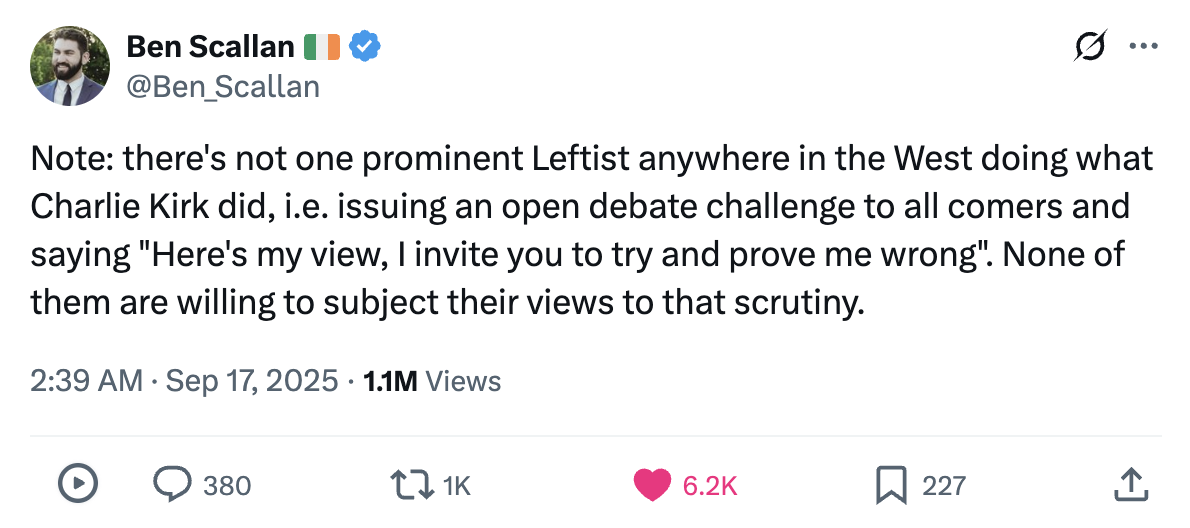
Task: Open the @Ben_Scallan handle link
Action: coord(223,87)
